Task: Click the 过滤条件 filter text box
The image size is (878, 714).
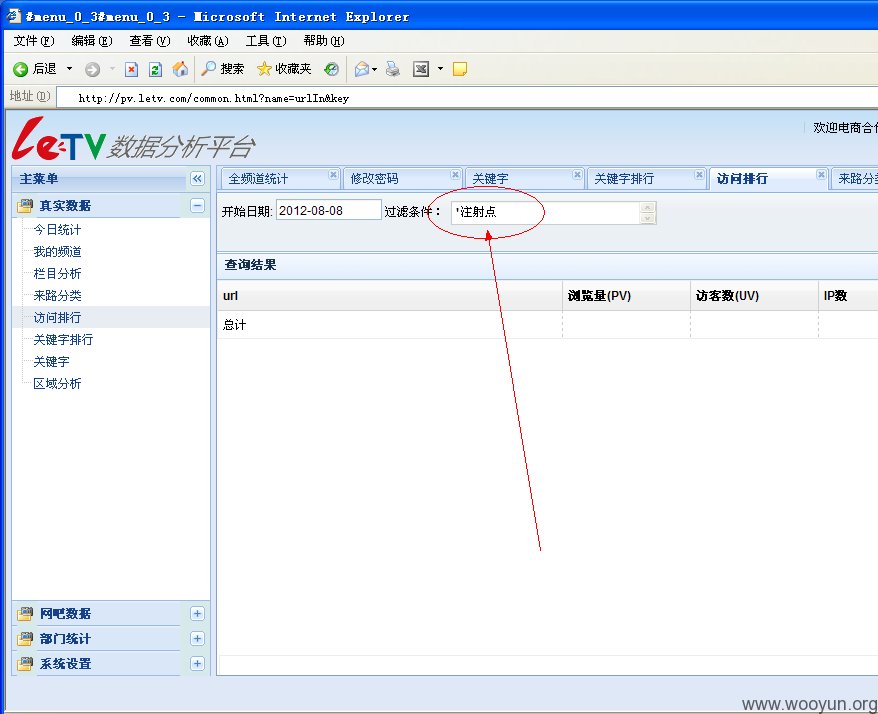Action: [x=545, y=213]
